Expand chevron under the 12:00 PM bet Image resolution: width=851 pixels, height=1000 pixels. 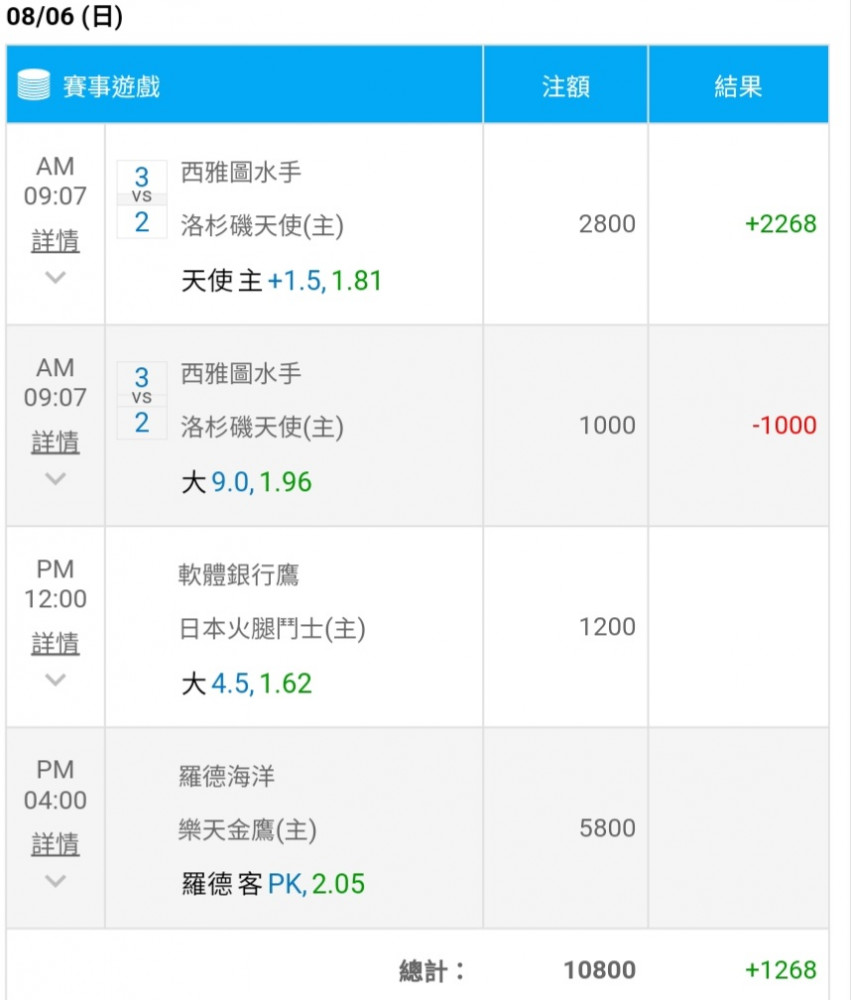click(x=56, y=680)
